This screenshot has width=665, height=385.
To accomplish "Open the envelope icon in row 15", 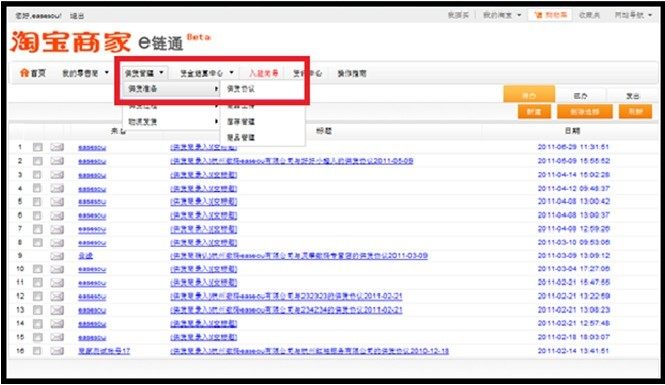I will [x=57, y=338].
